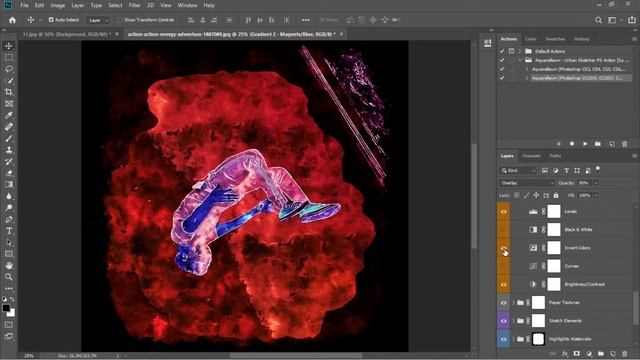The width and height of the screenshot is (640, 360).
Task: Select the Eraser tool
Action: [9, 173]
